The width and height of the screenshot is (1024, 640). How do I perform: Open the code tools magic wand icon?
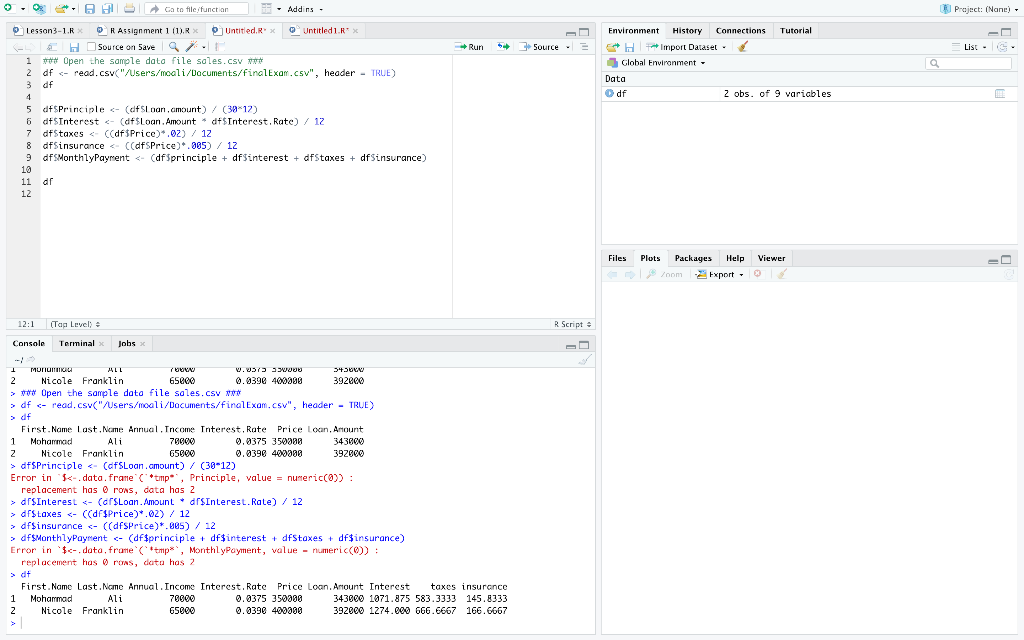point(192,47)
